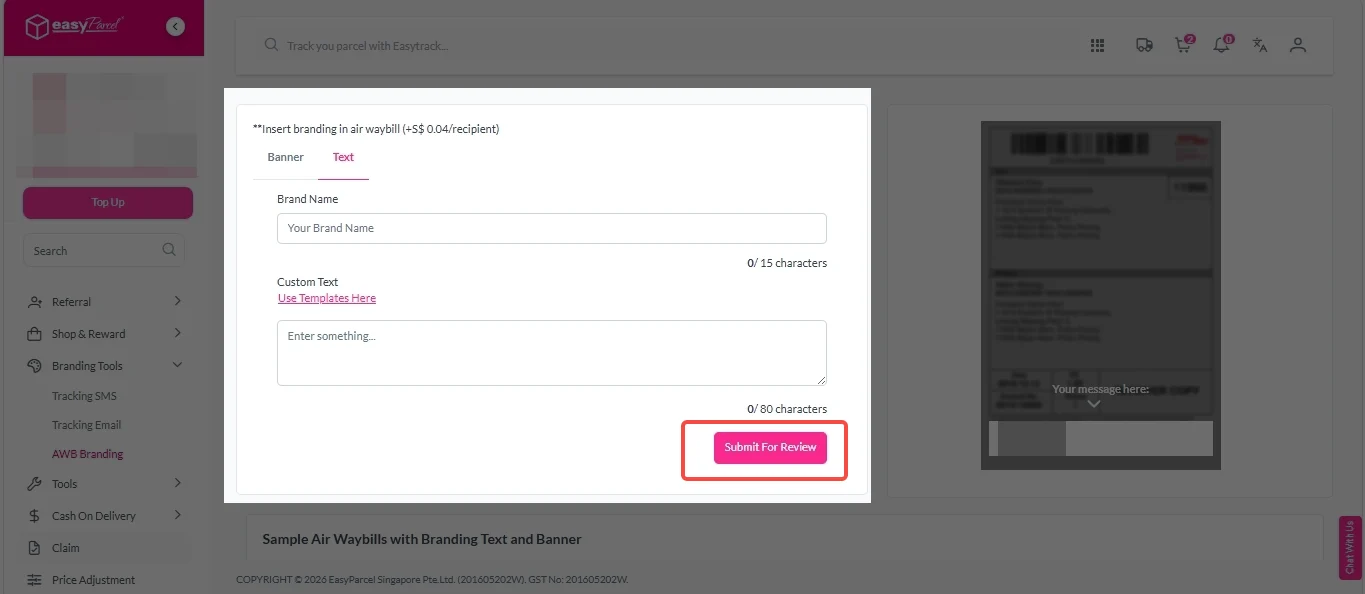Collapse sidebar with the arrow button
The width and height of the screenshot is (1365, 594).
(176, 27)
